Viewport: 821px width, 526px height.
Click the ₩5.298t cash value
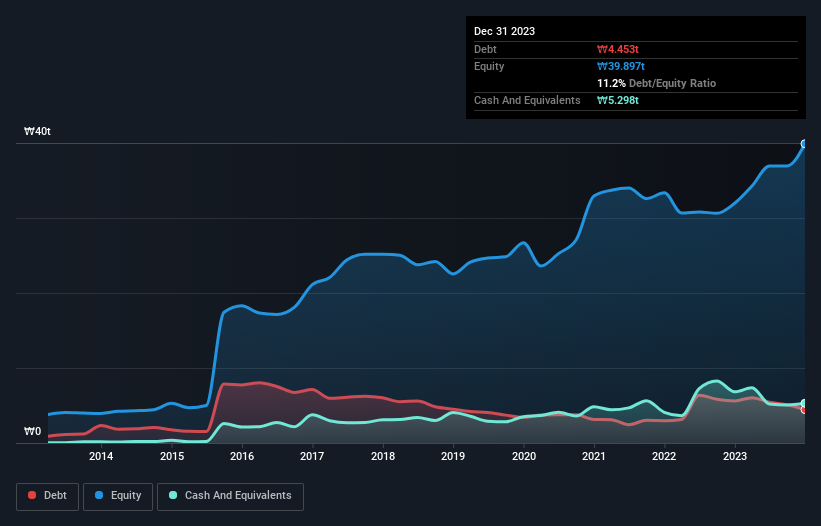coord(618,100)
